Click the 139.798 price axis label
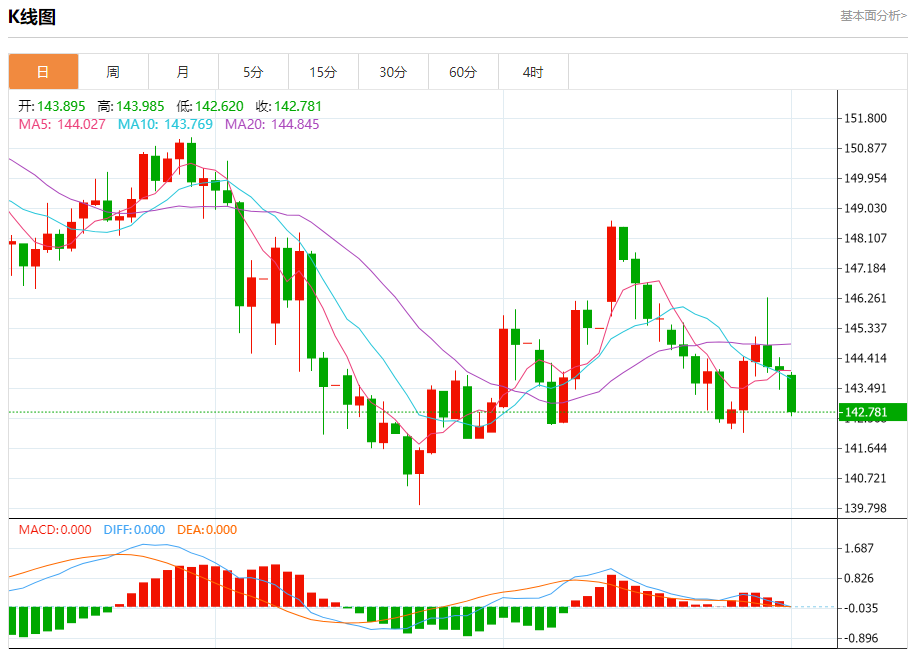Screen dimensions: 913x649 click(x=866, y=508)
